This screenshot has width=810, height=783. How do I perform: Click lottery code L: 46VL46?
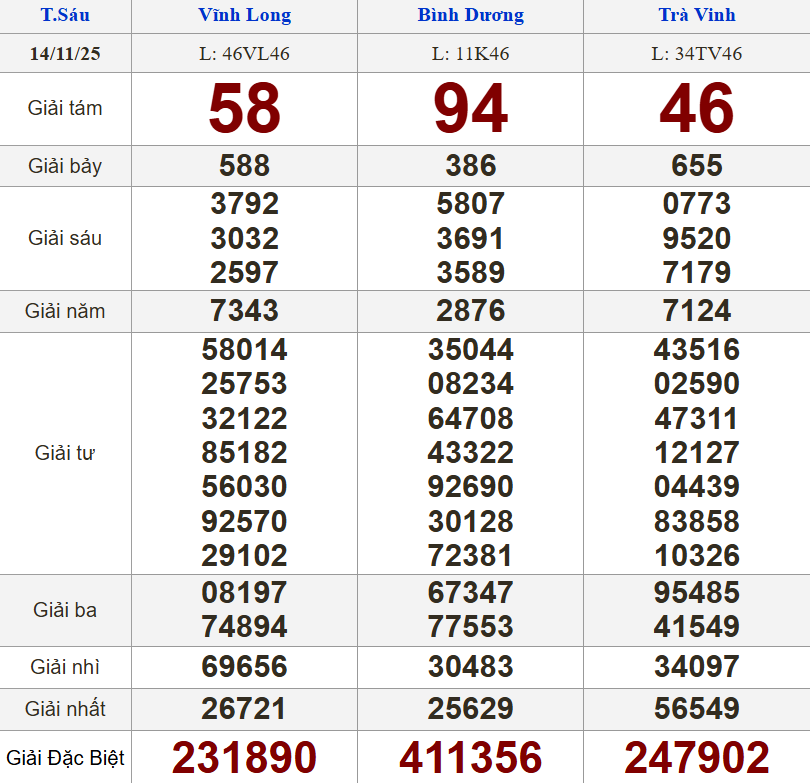coord(245,54)
